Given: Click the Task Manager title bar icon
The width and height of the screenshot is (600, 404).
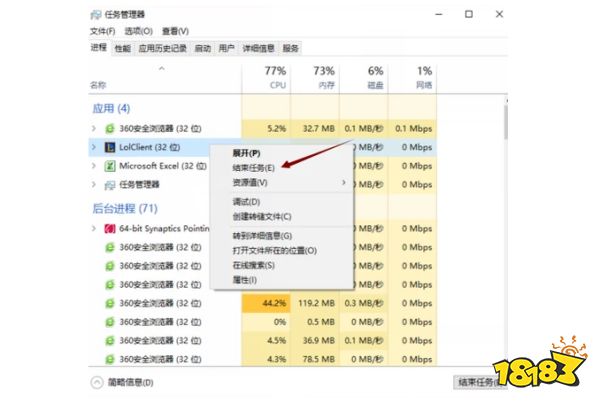Looking at the screenshot, I should click(x=96, y=15).
